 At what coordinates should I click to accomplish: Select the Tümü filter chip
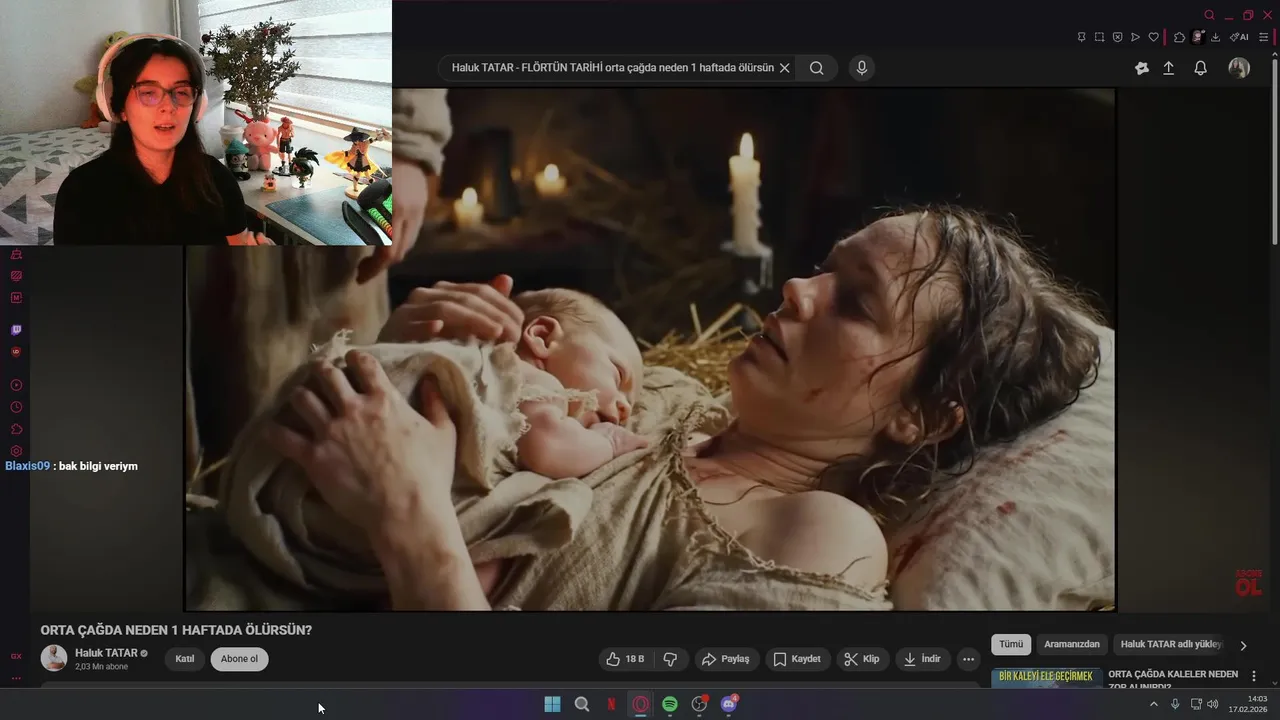click(x=1011, y=645)
